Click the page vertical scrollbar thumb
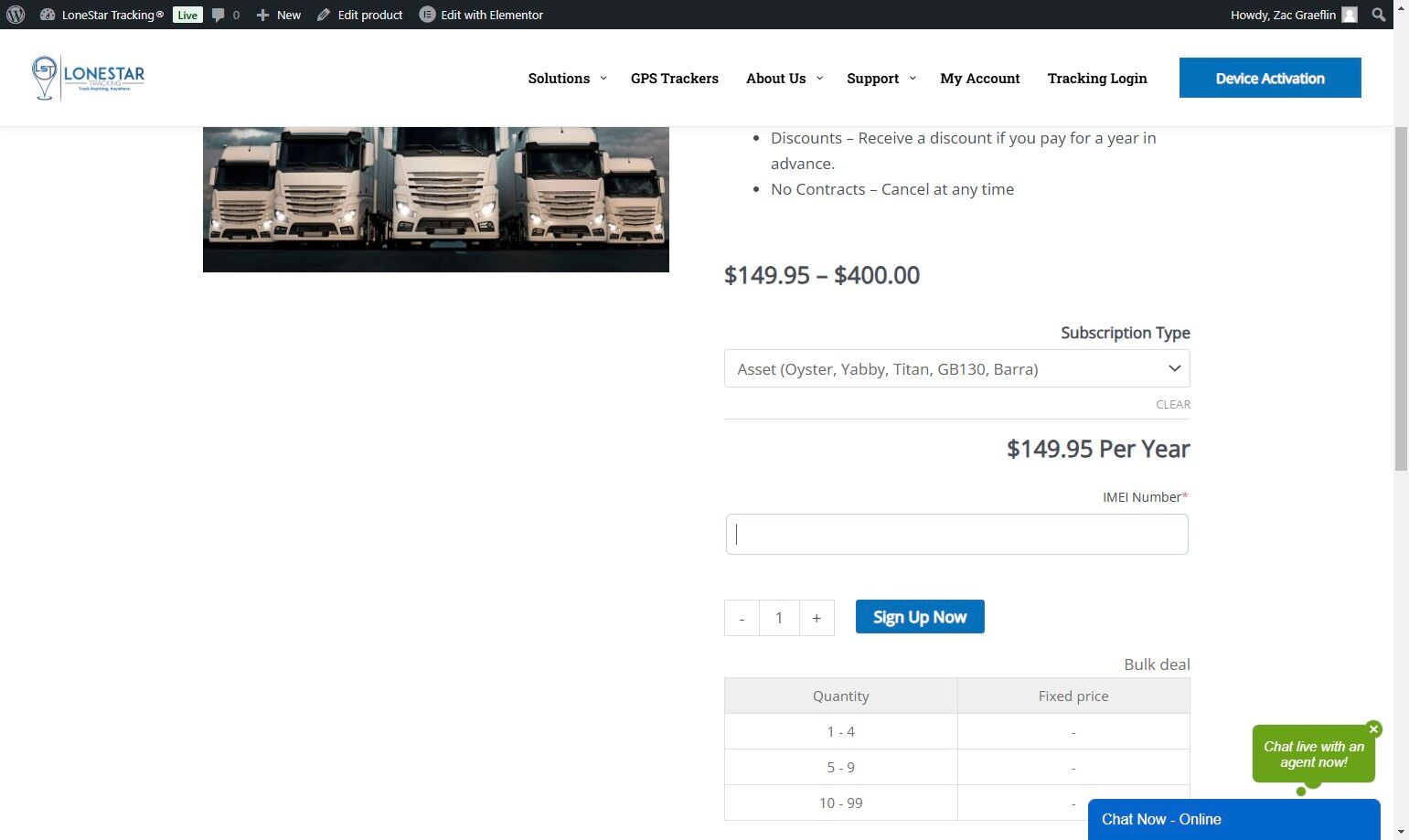This screenshot has height=840, width=1409. click(x=1401, y=299)
